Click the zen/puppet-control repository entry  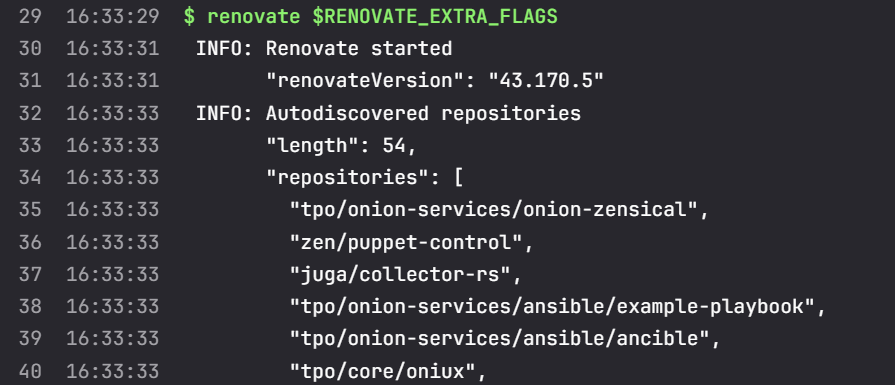pyautogui.click(x=411, y=242)
